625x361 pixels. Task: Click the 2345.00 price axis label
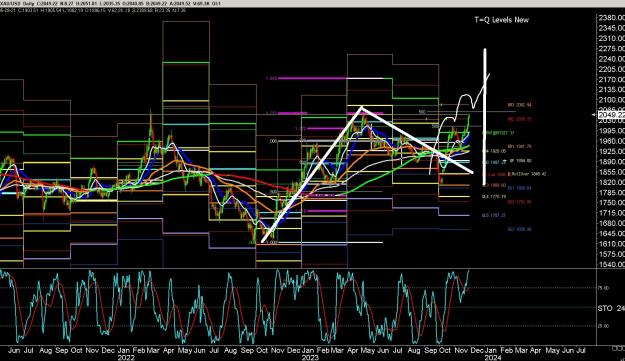point(611,28)
